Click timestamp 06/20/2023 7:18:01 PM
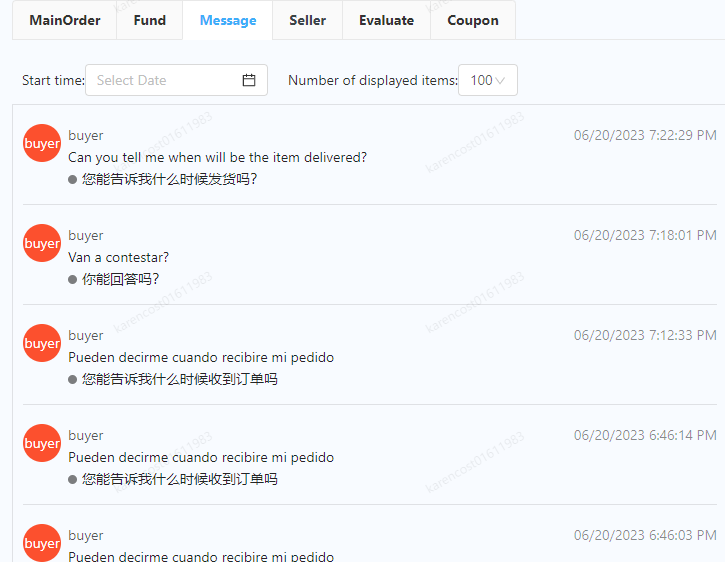This screenshot has width=725, height=562. click(645, 235)
